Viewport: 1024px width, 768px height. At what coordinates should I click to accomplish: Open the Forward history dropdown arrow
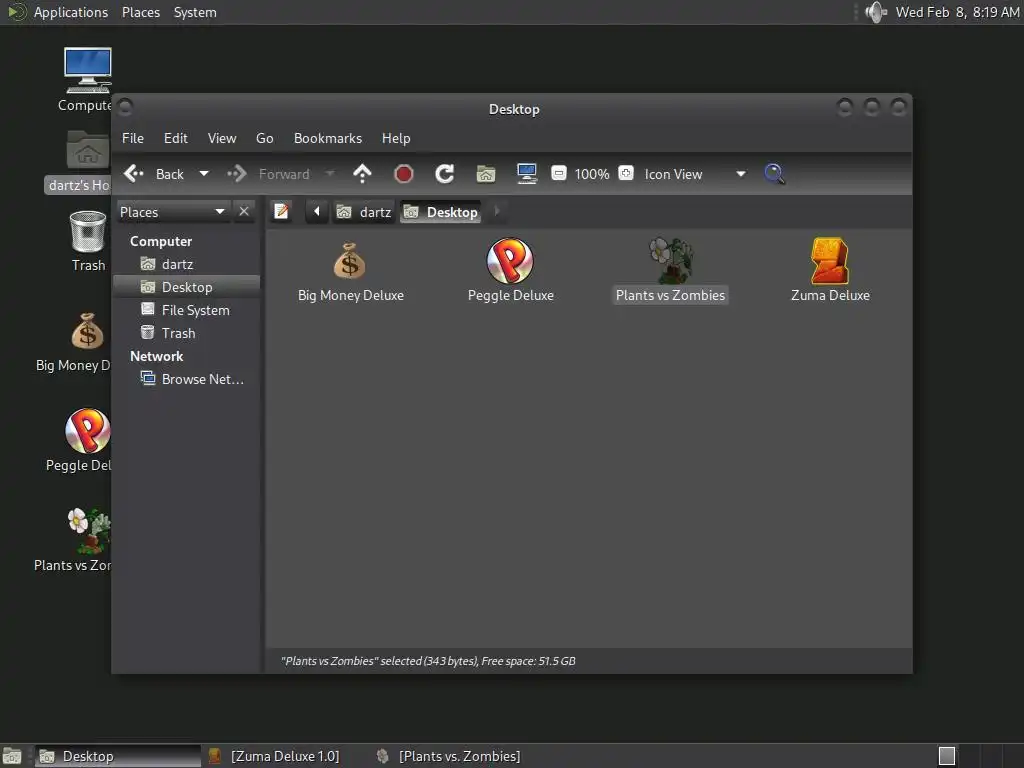(330, 174)
